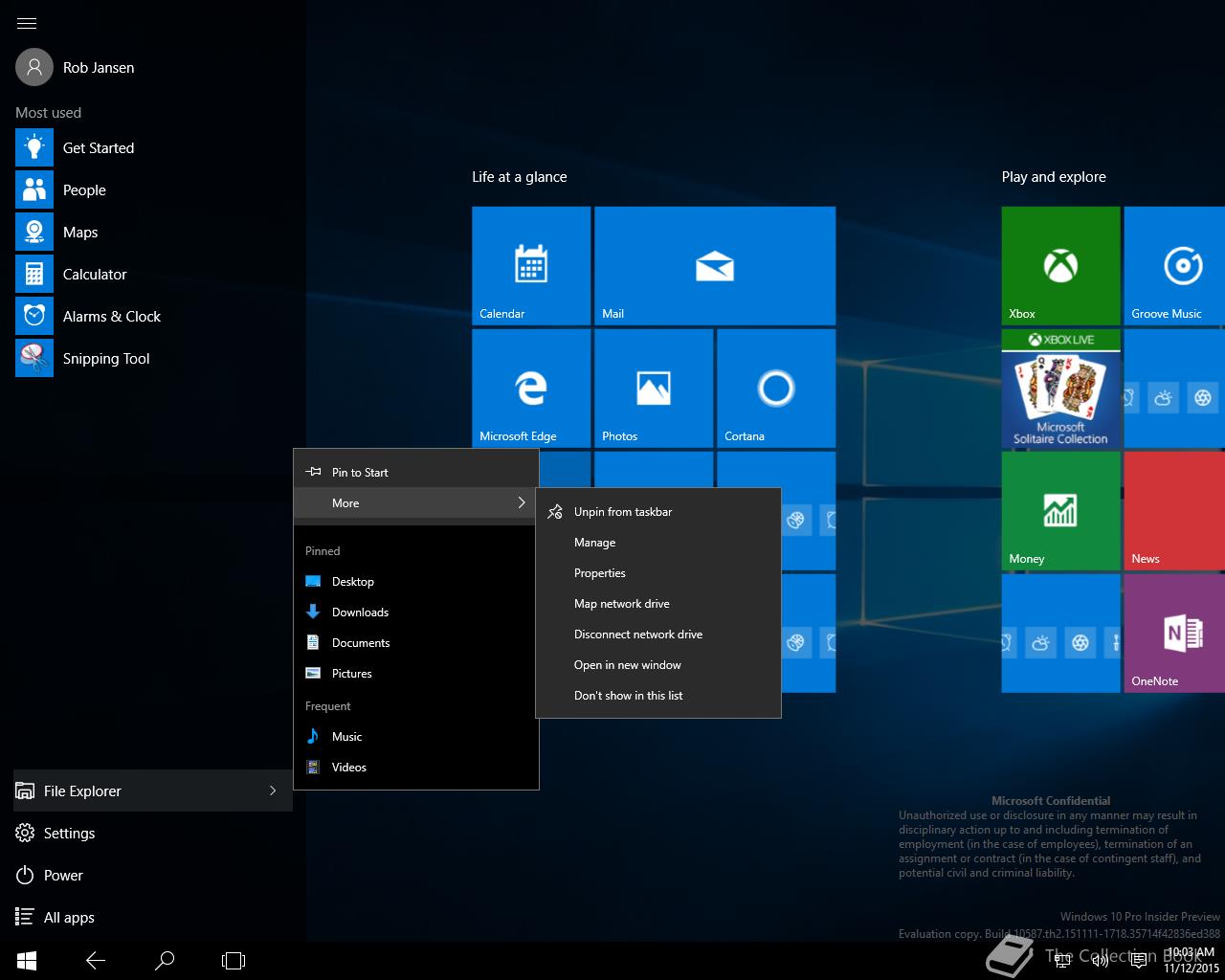Screen dimensions: 1225x980
Task: Click the Windows Start button
Action: coord(27,960)
